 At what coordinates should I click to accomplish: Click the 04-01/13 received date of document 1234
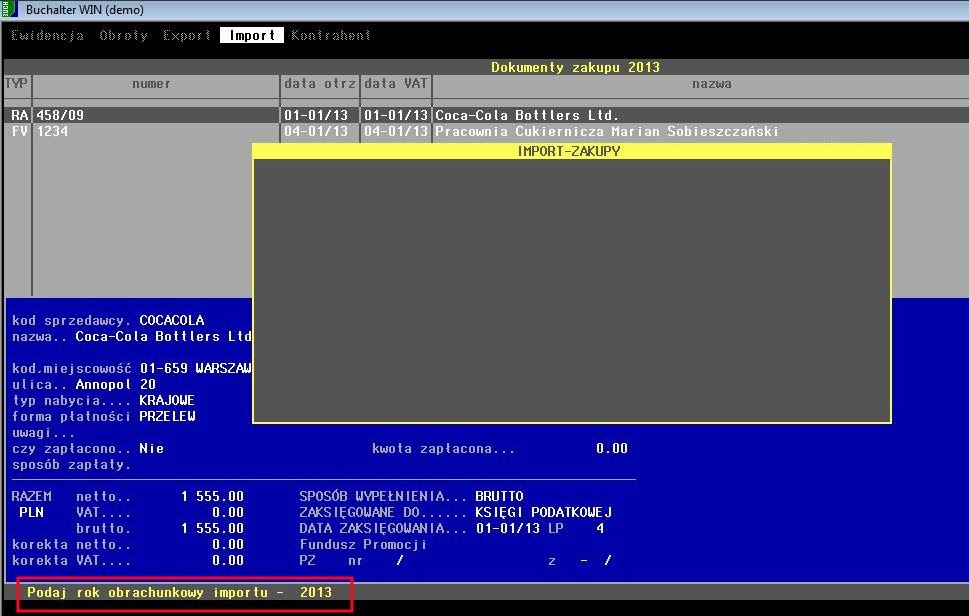pos(316,131)
